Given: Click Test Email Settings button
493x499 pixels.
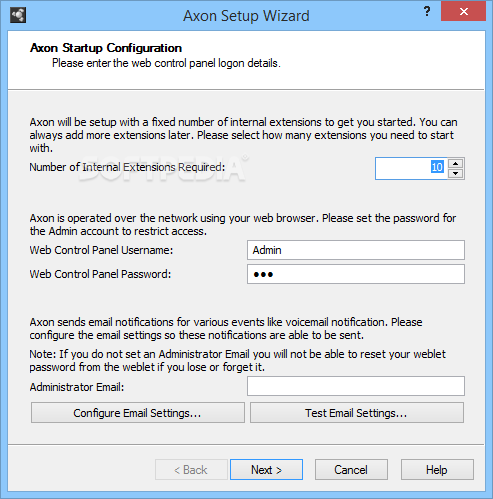Looking at the screenshot, I should tap(357, 413).
